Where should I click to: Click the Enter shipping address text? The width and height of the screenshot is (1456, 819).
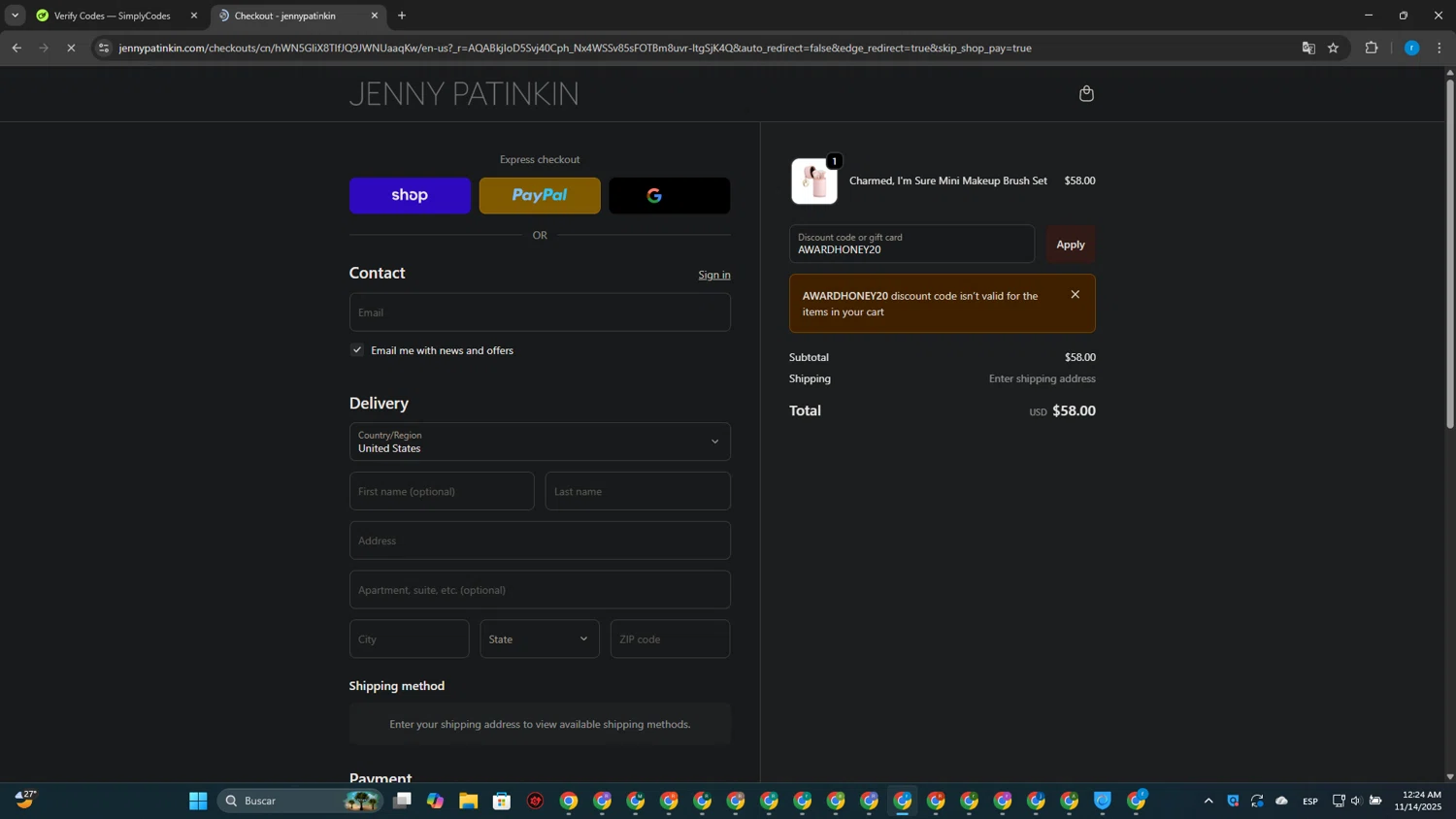[1042, 378]
